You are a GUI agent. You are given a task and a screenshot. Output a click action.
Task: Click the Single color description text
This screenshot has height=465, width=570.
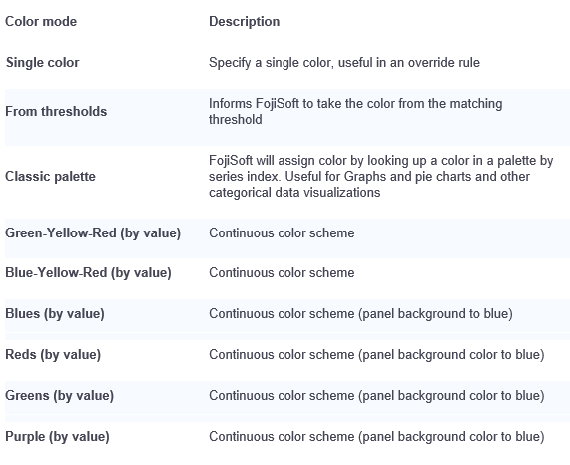tap(344, 63)
